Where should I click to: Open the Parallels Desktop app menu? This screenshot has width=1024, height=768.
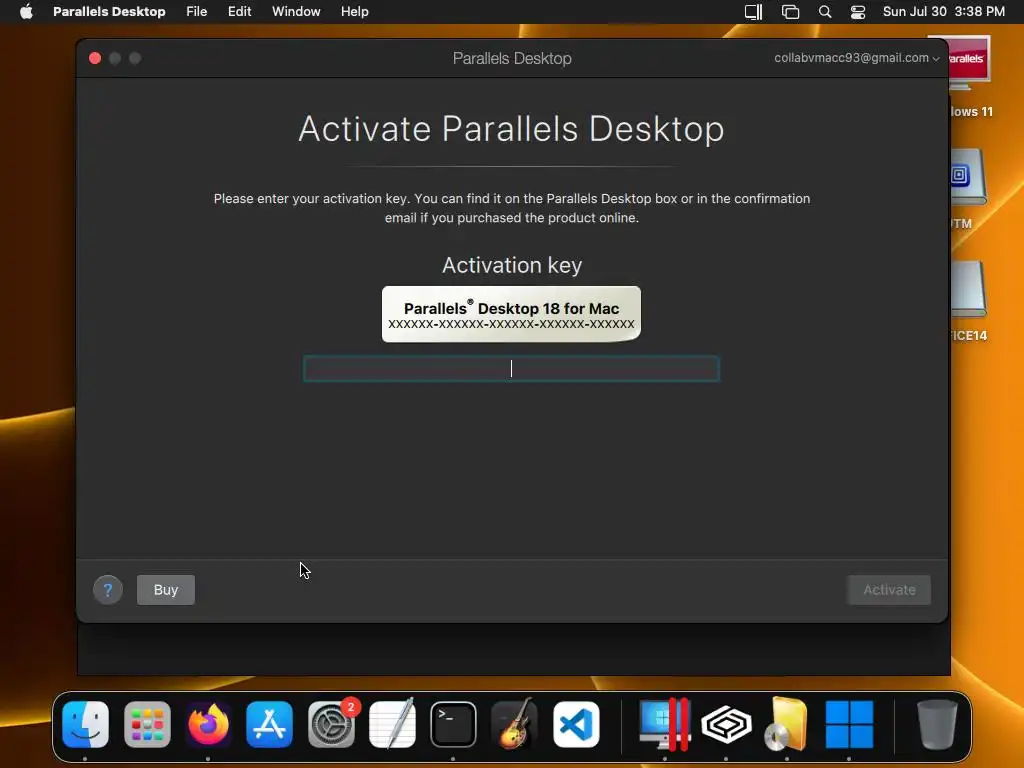click(x=109, y=12)
